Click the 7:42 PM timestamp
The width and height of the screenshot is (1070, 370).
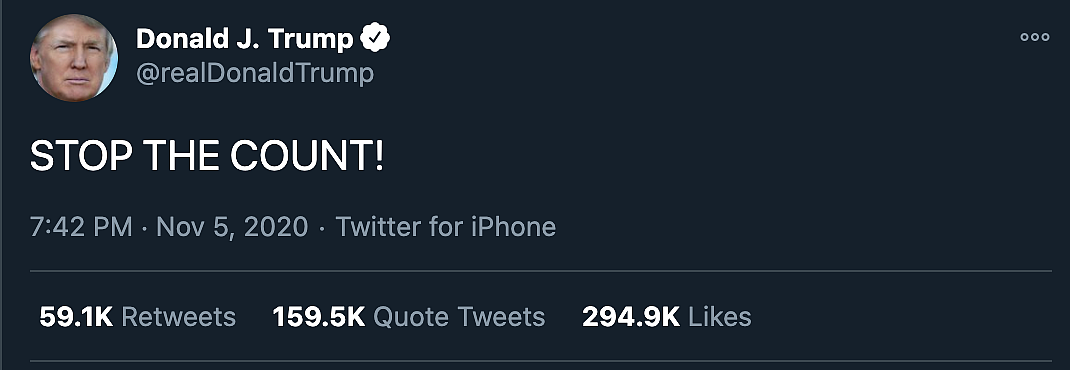click(81, 227)
